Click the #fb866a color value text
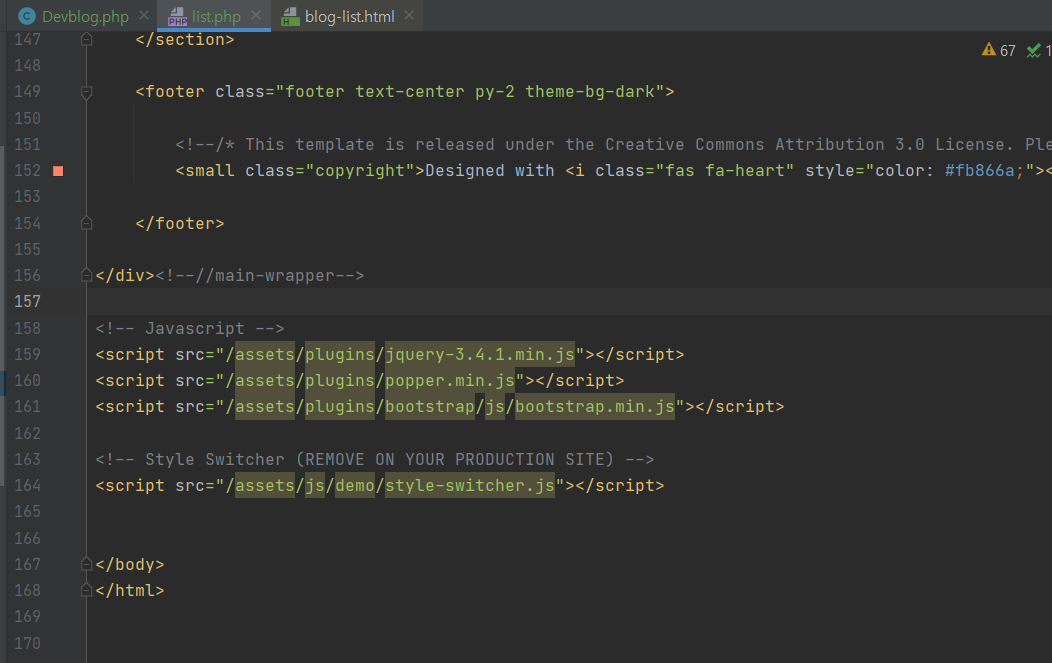 tap(980, 170)
